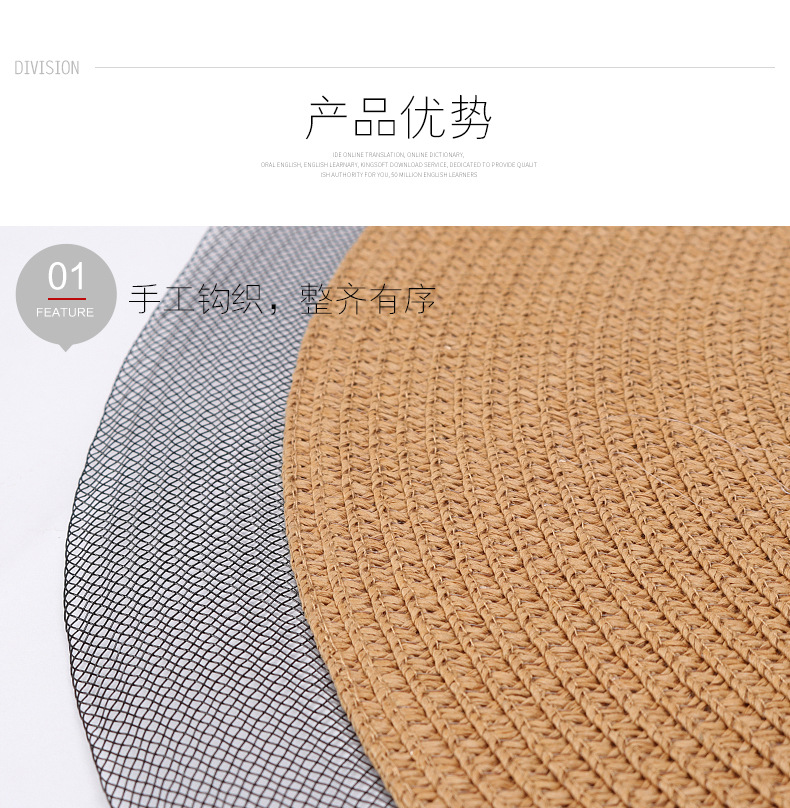Screen dimensions: 790x808
Task: Click the 势 character in the heading
Action: pyautogui.click(x=470, y=118)
